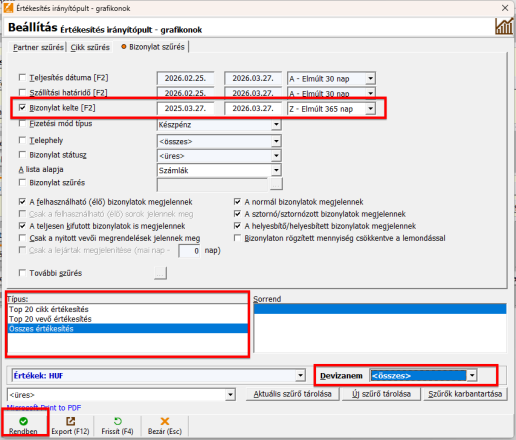
Task: Click the green Rendben checkmark icon
Action: click(23, 421)
